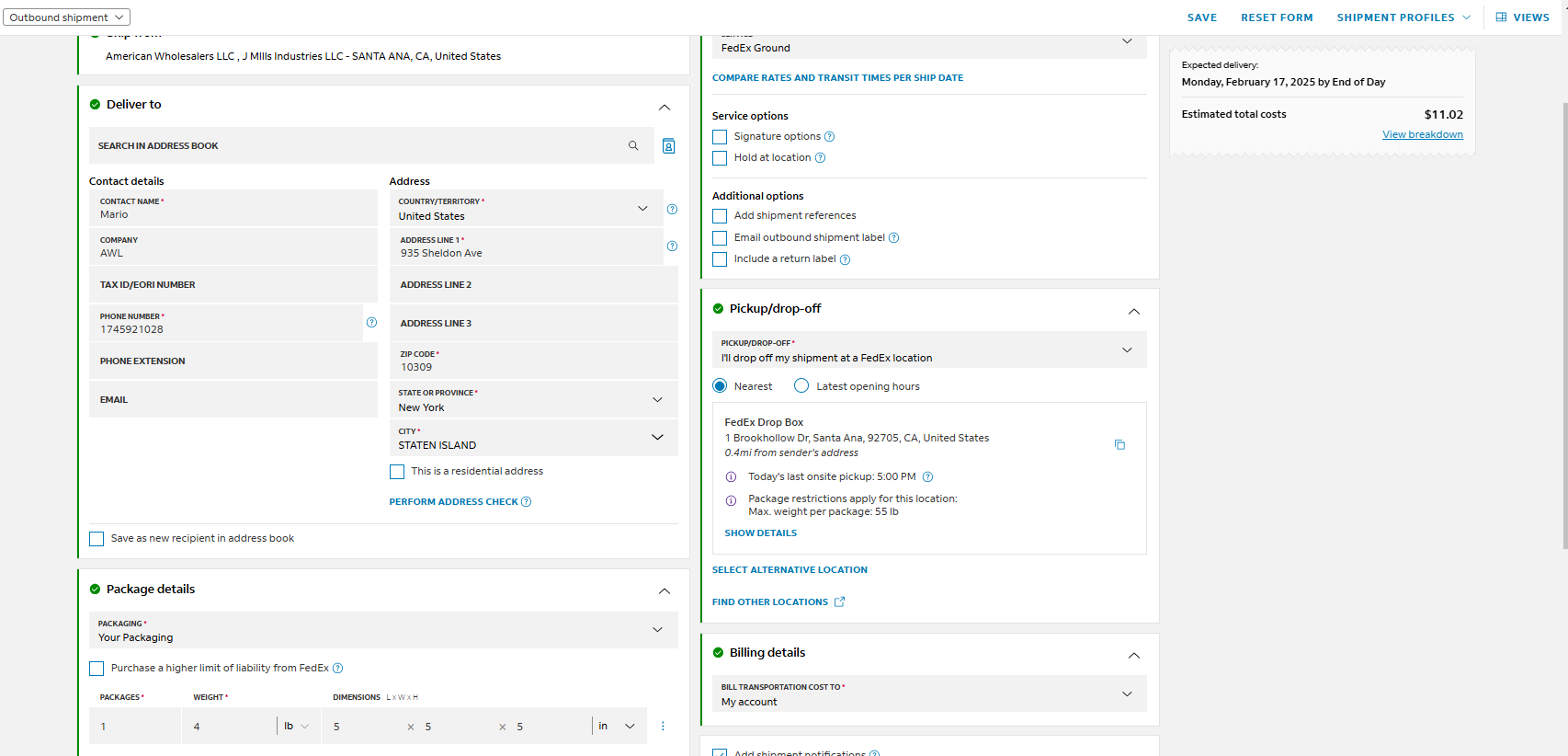Click info icon beside last onsite pickup time
The image size is (1568, 756).
click(731, 476)
